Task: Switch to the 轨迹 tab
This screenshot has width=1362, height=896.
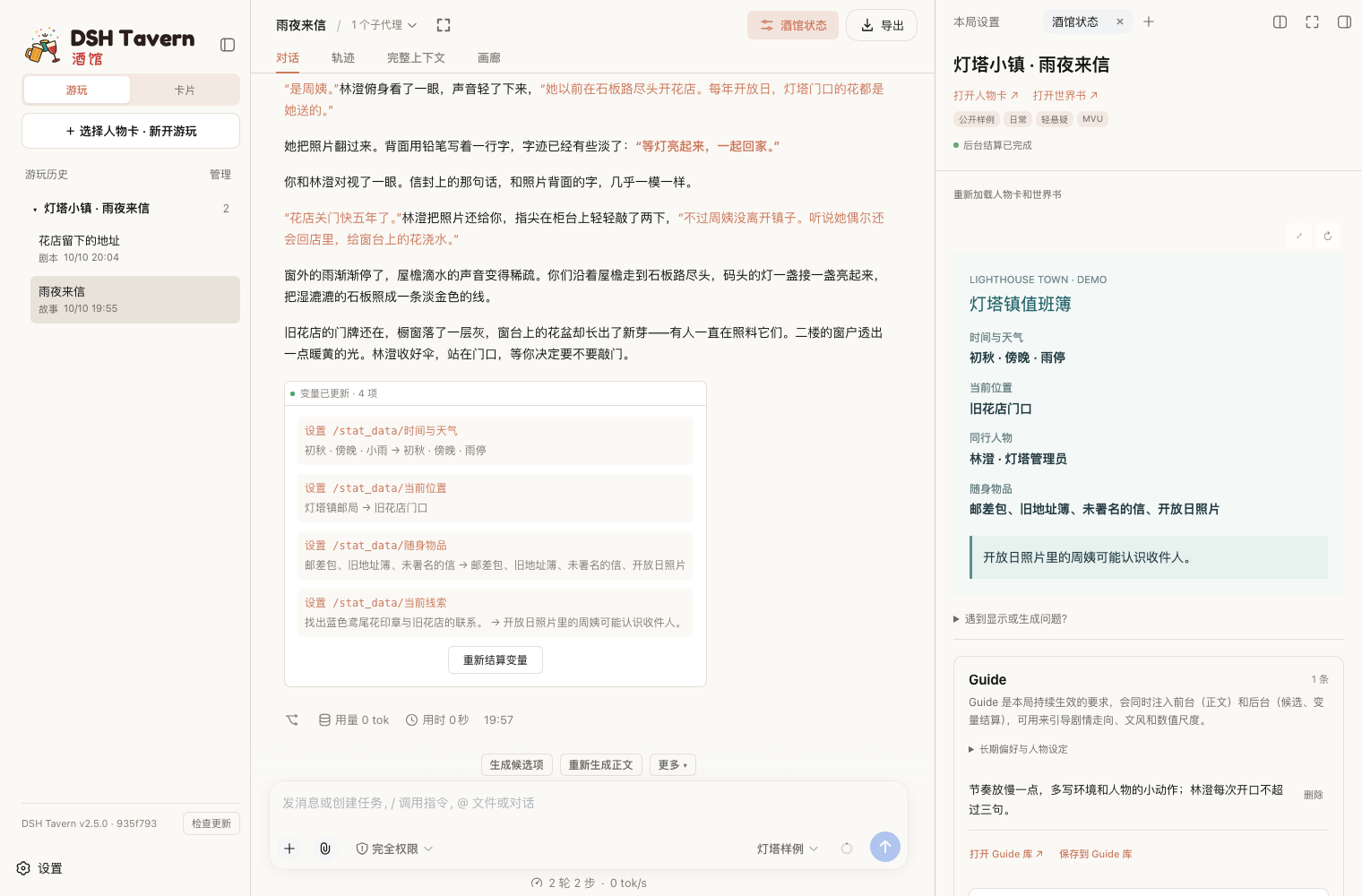Action: pyautogui.click(x=343, y=58)
